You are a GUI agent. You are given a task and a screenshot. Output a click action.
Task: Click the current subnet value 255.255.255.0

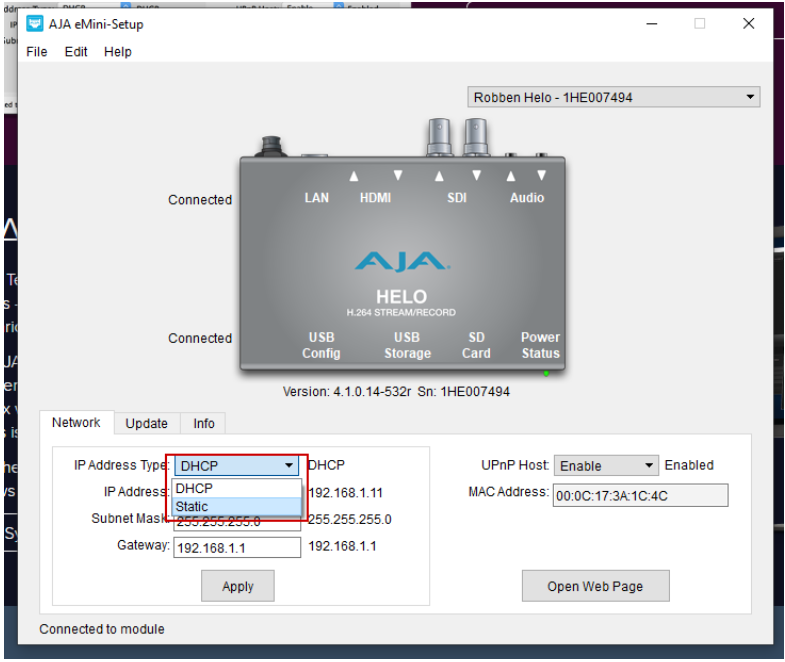tap(349, 519)
